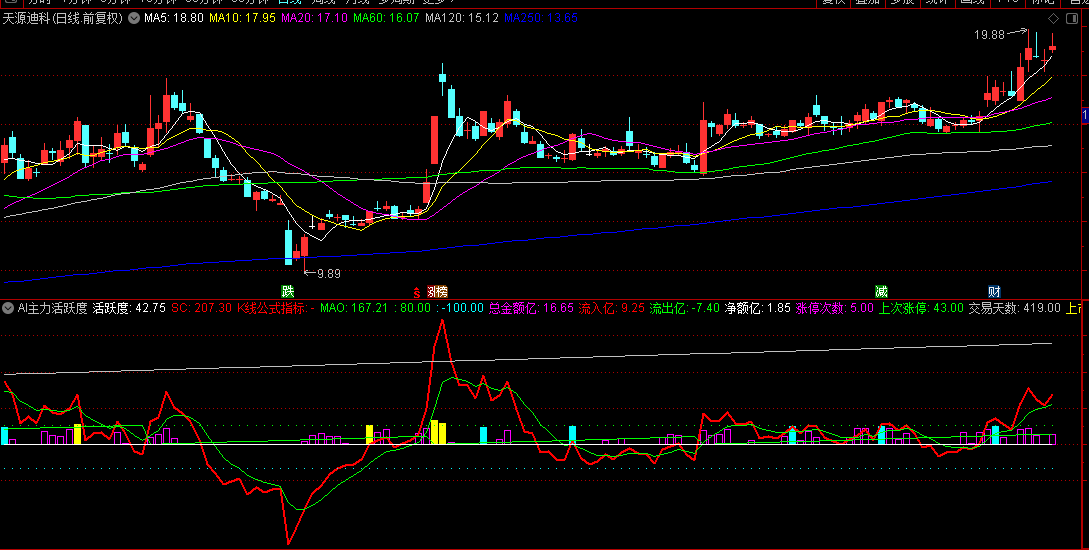Click the K线公式指标 label

pos(272,308)
